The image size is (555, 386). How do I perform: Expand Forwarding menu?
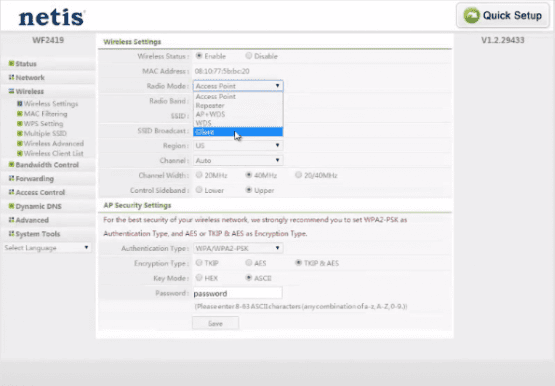[35, 179]
